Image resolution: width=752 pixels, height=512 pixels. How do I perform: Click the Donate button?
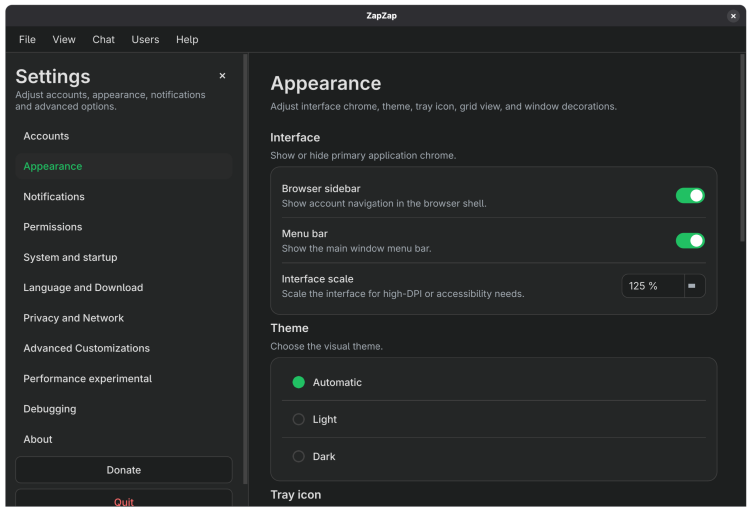point(124,470)
